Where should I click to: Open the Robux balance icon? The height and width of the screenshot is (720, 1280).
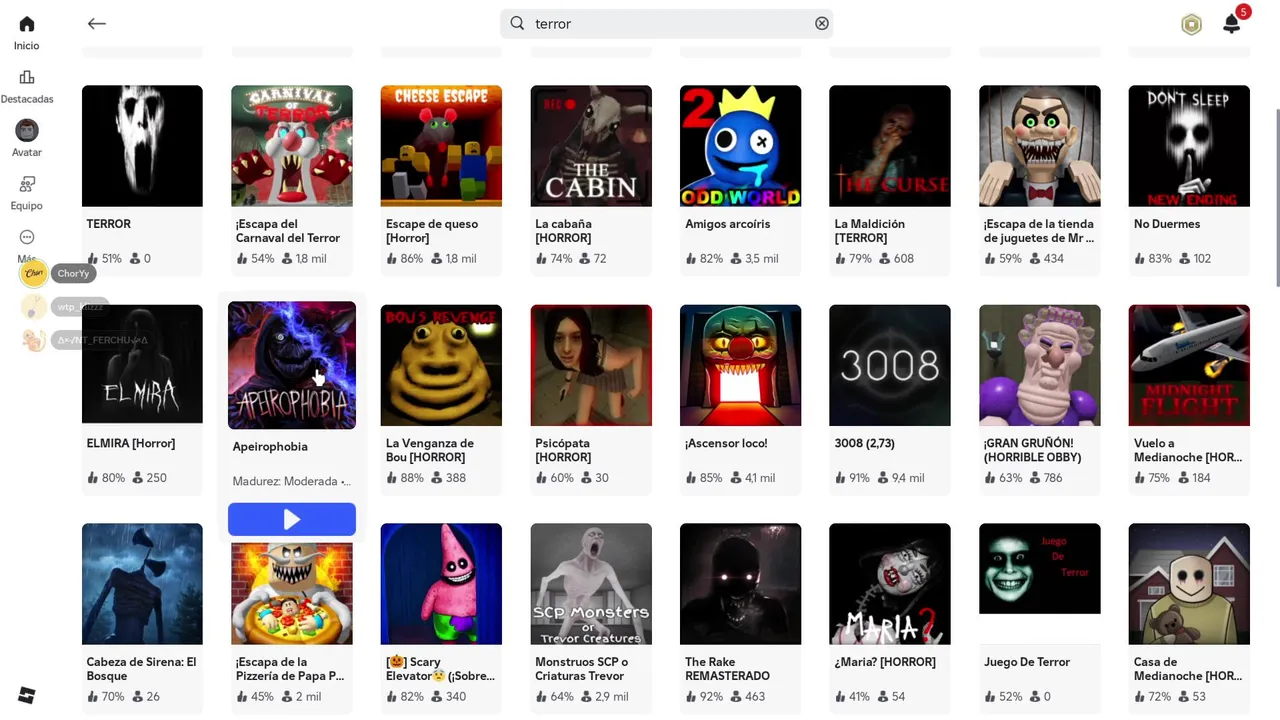[1191, 25]
